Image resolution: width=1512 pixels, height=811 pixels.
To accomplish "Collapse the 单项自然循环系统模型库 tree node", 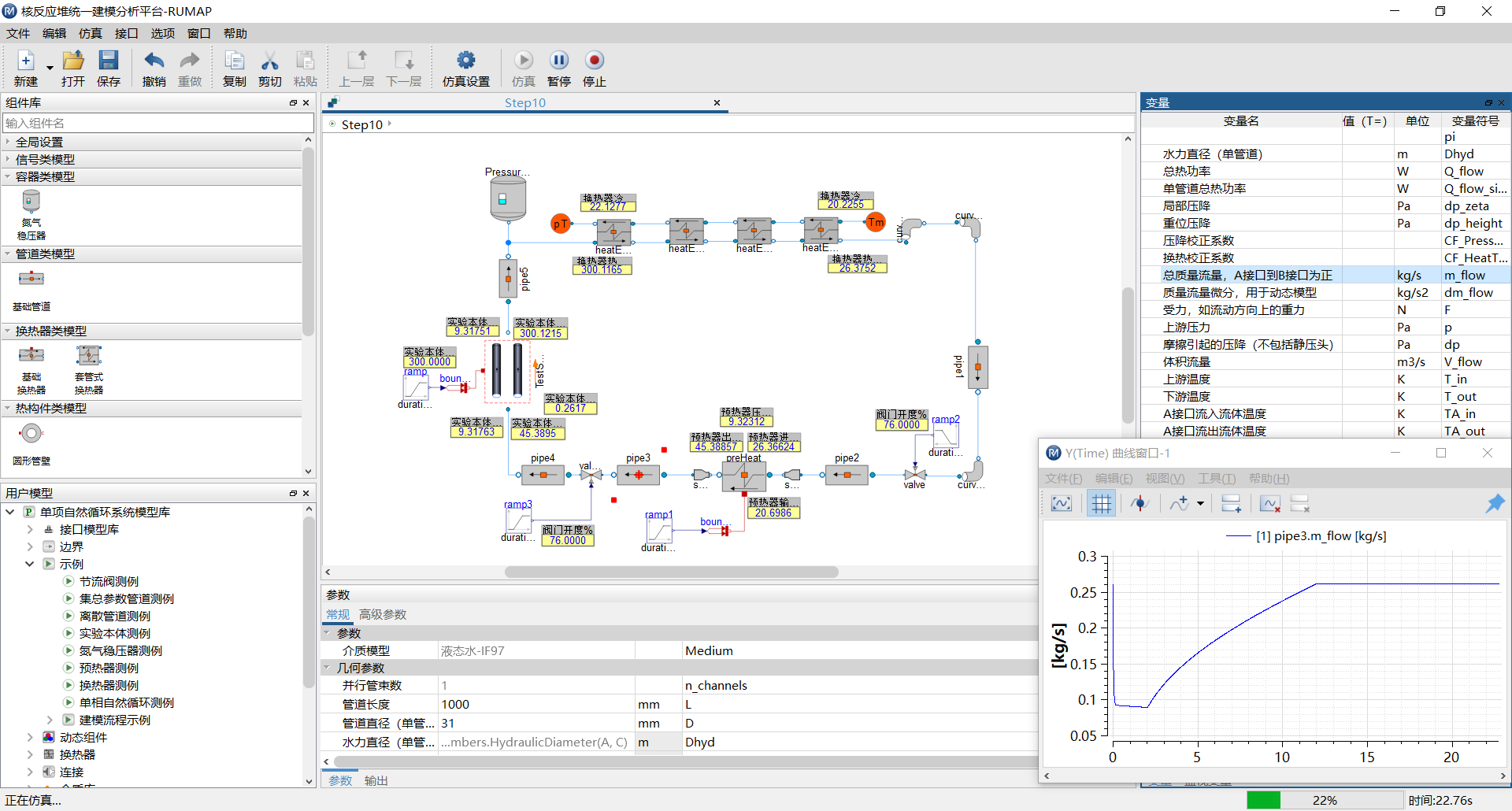I will coord(10,512).
